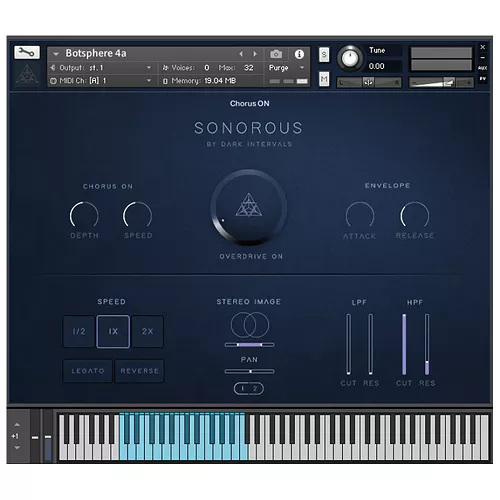Mute the instrument with the M button

[324, 79]
